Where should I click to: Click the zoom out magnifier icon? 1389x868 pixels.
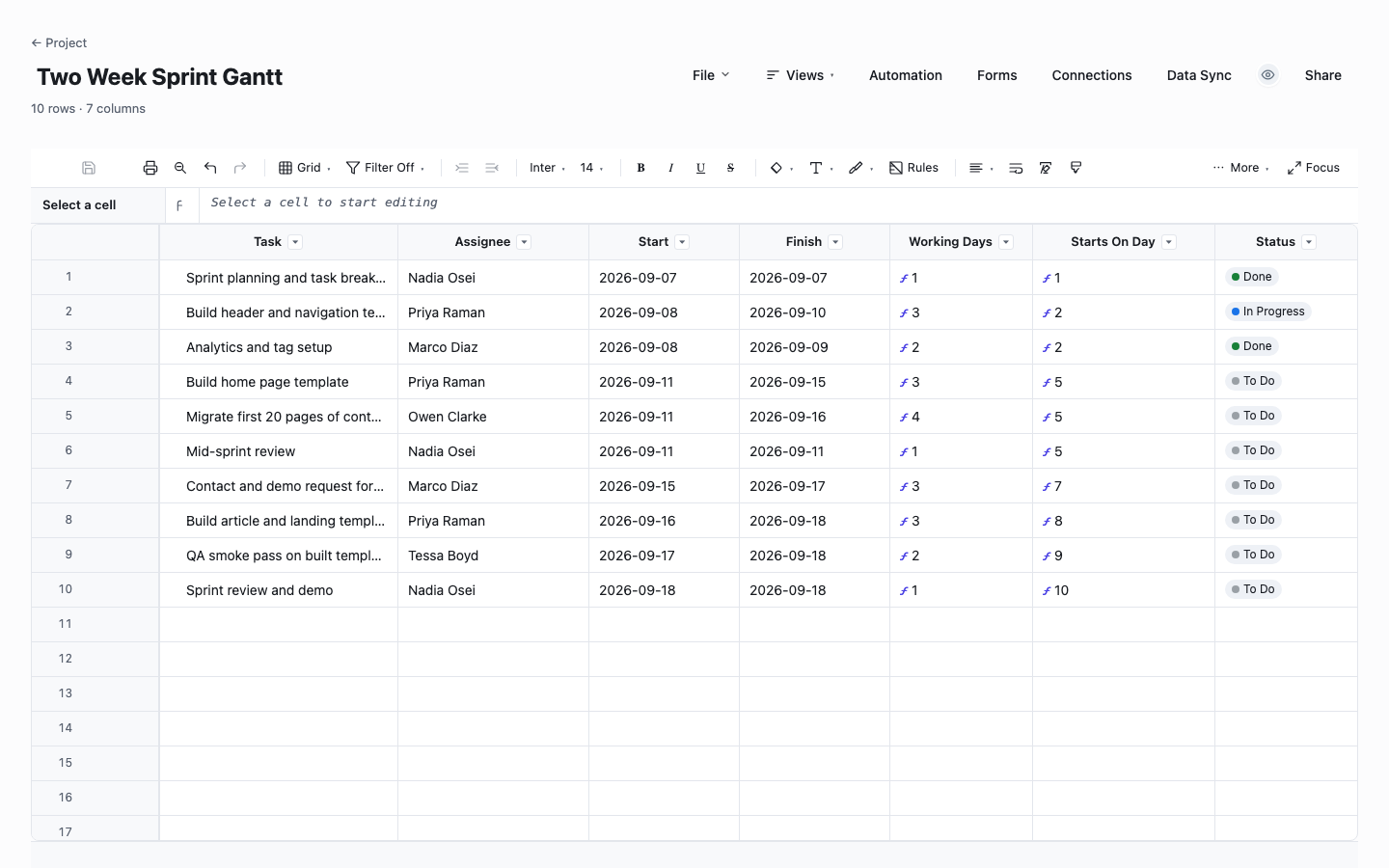180,168
